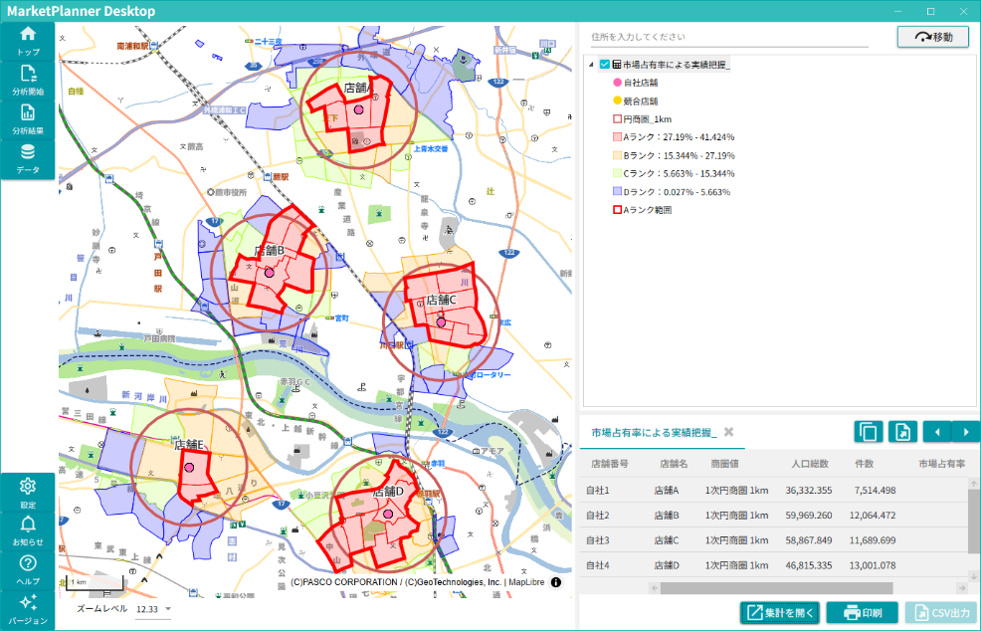Image resolution: width=981 pixels, height=631 pixels.
Task: Click the address input field
Action: click(x=729, y=37)
